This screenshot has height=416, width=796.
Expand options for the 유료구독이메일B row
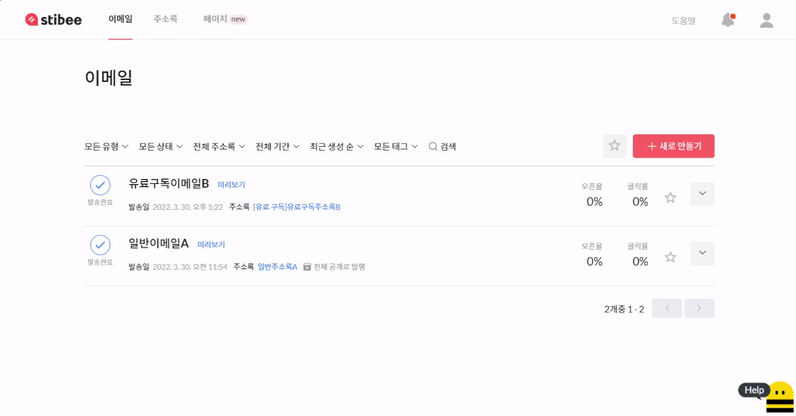pos(702,194)
